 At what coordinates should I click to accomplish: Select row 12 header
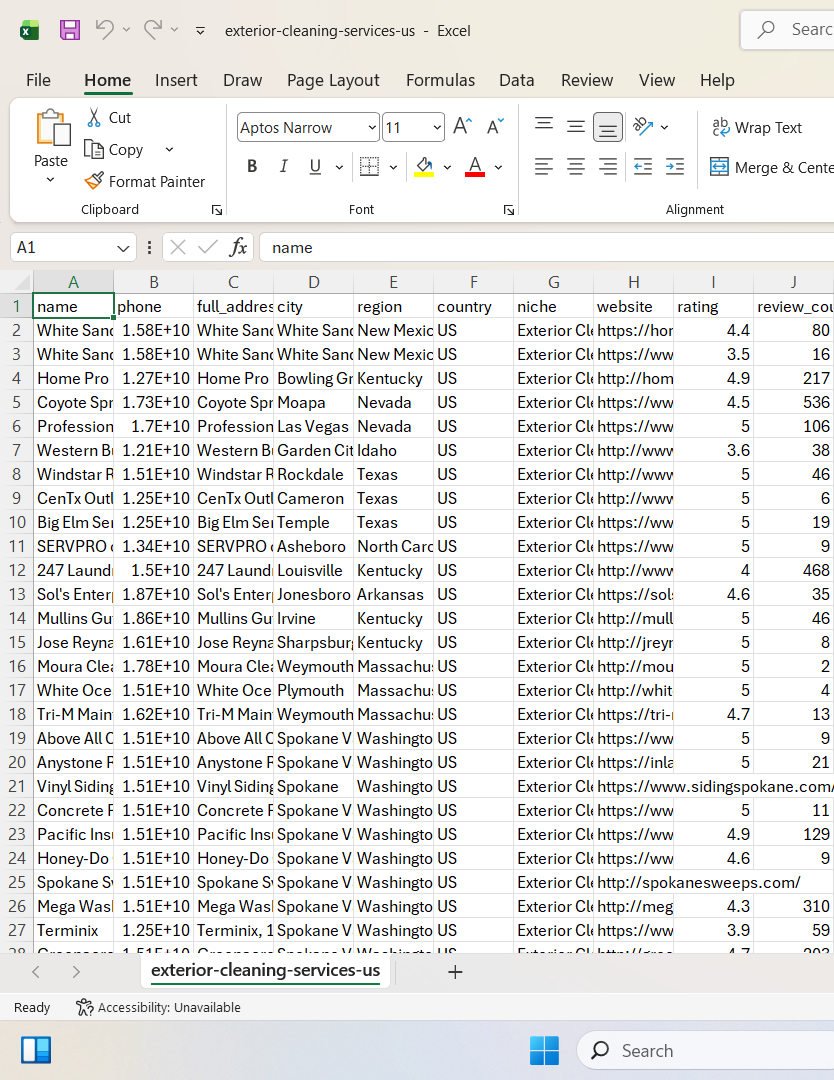tap(17, 570)
